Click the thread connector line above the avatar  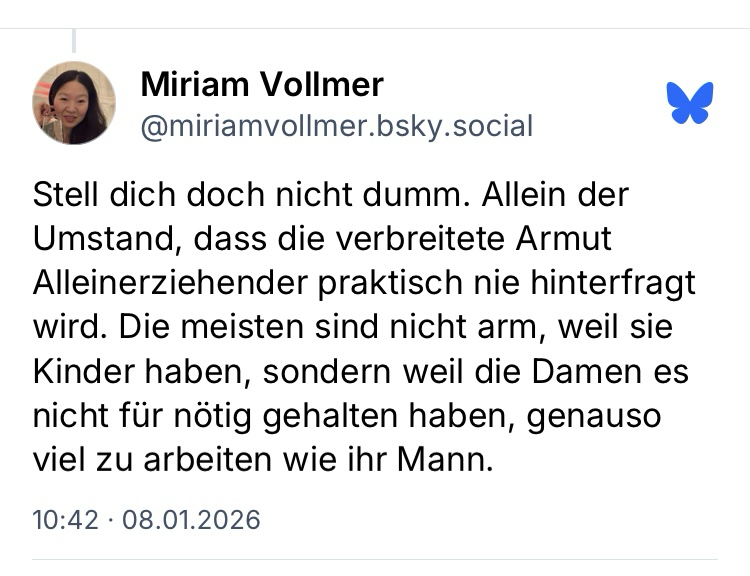click(74, 42)
